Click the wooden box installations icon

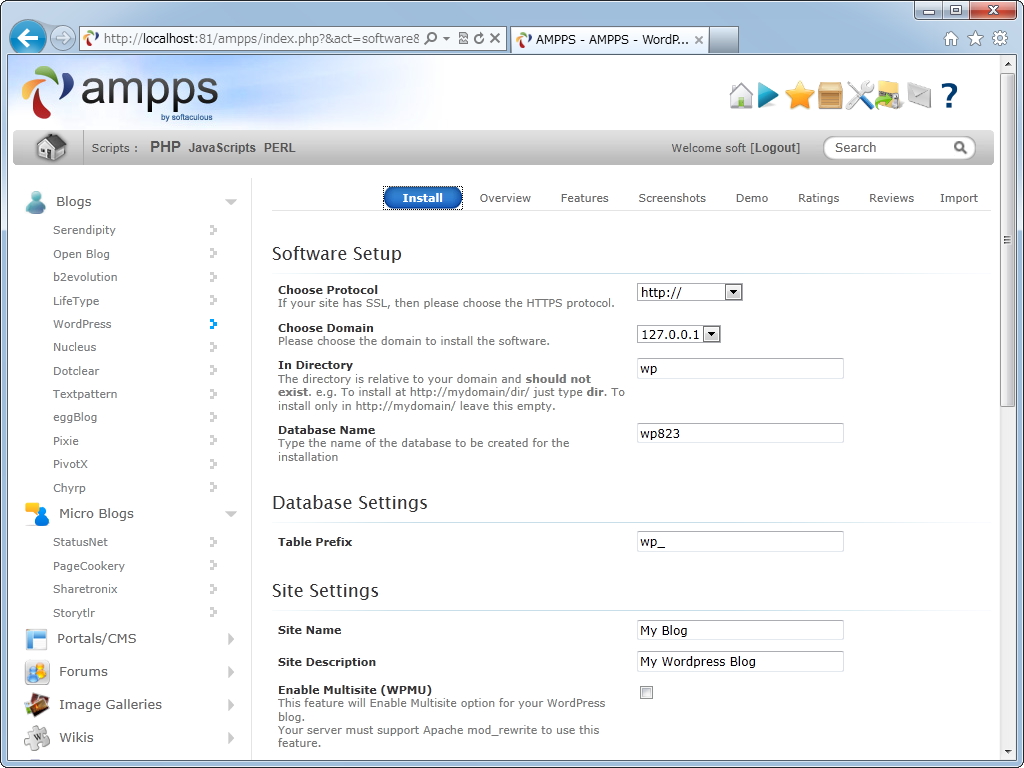coord(830,96)
